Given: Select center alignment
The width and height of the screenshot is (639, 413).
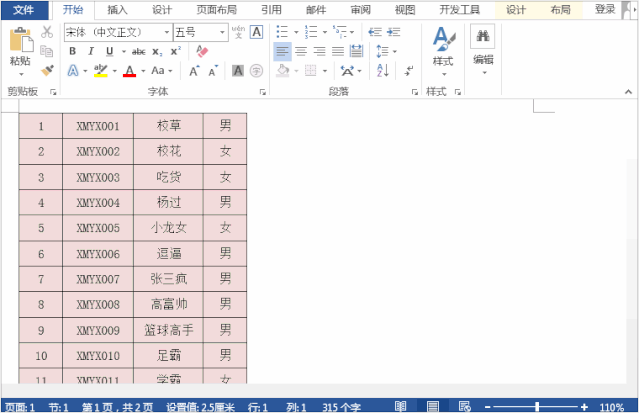Looking at the screenshot, I should coord(301,51).
